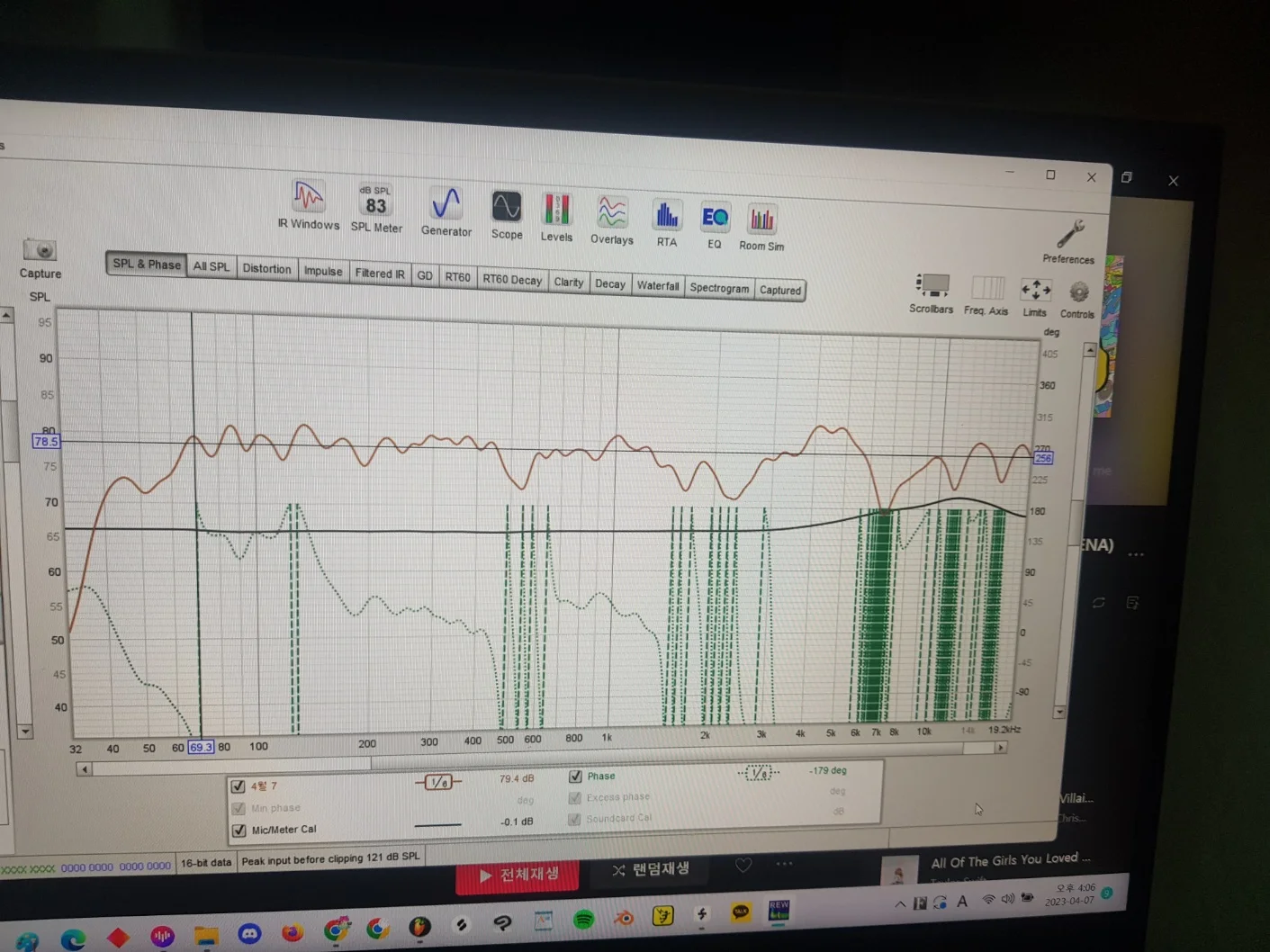Click the 1/6 smoothing icon for the Phase trace
This screenshot has height=952, width=1270.
tap(759, 772)
